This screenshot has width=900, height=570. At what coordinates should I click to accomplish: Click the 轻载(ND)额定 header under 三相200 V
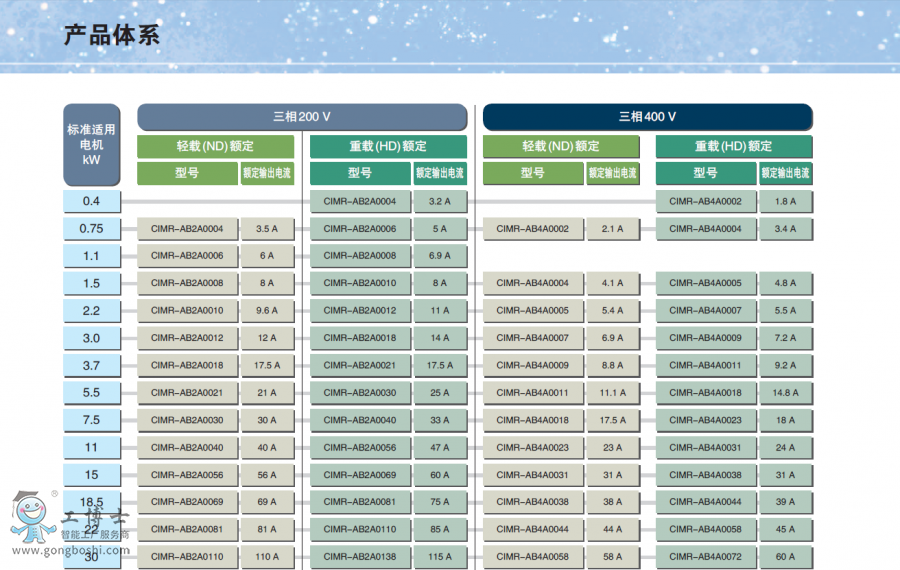pos(215,146)
